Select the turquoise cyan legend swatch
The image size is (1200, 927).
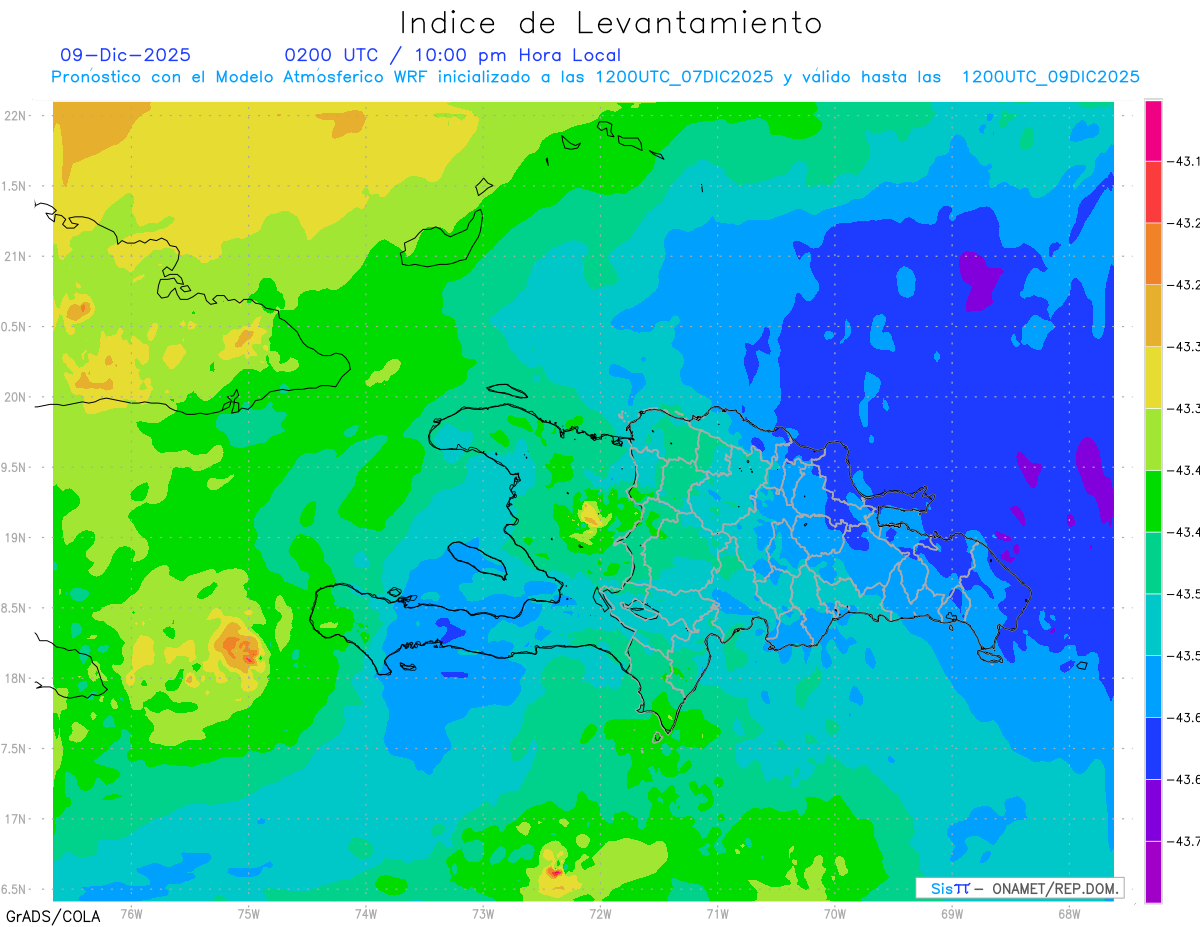tap(1153, 624)
